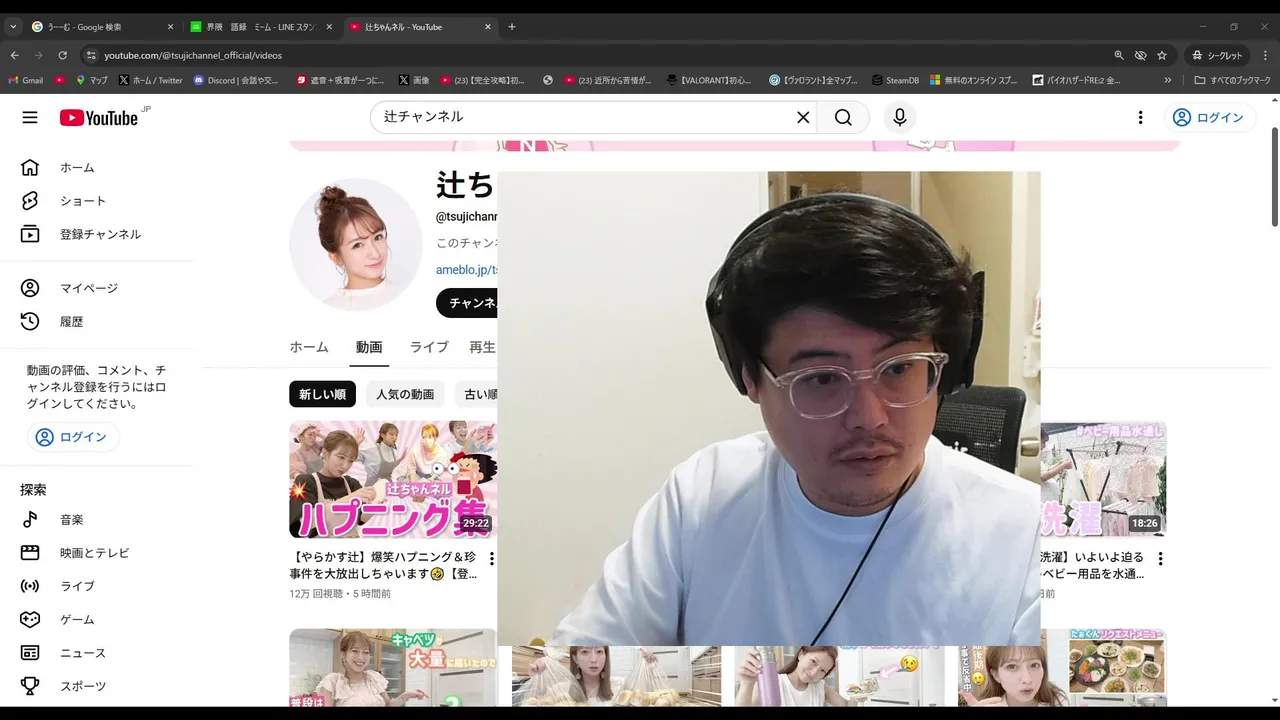Image resolution: width=1280 pixels, height=720 pixels.
Task: Click the address bar URL
Action: (193, 55)
